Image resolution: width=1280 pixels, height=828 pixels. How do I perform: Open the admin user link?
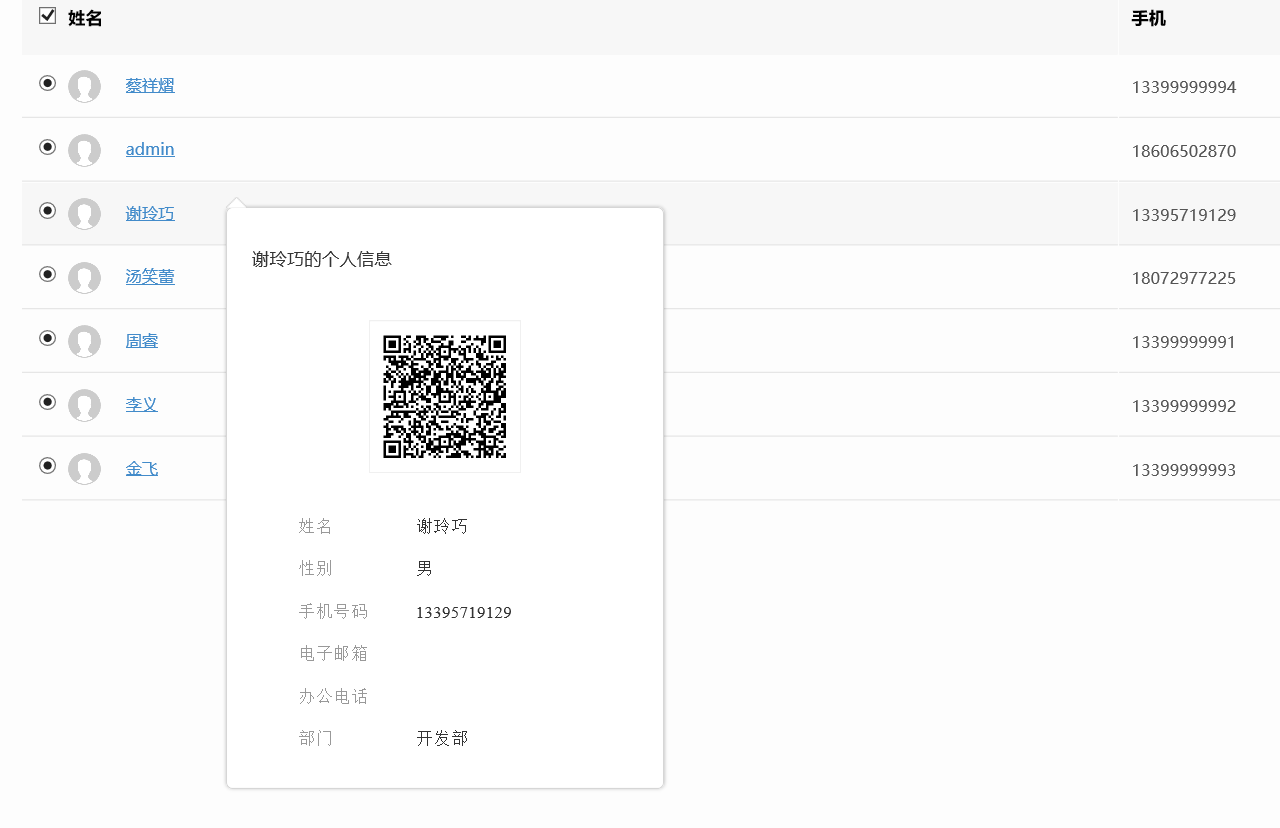[150, 149]
